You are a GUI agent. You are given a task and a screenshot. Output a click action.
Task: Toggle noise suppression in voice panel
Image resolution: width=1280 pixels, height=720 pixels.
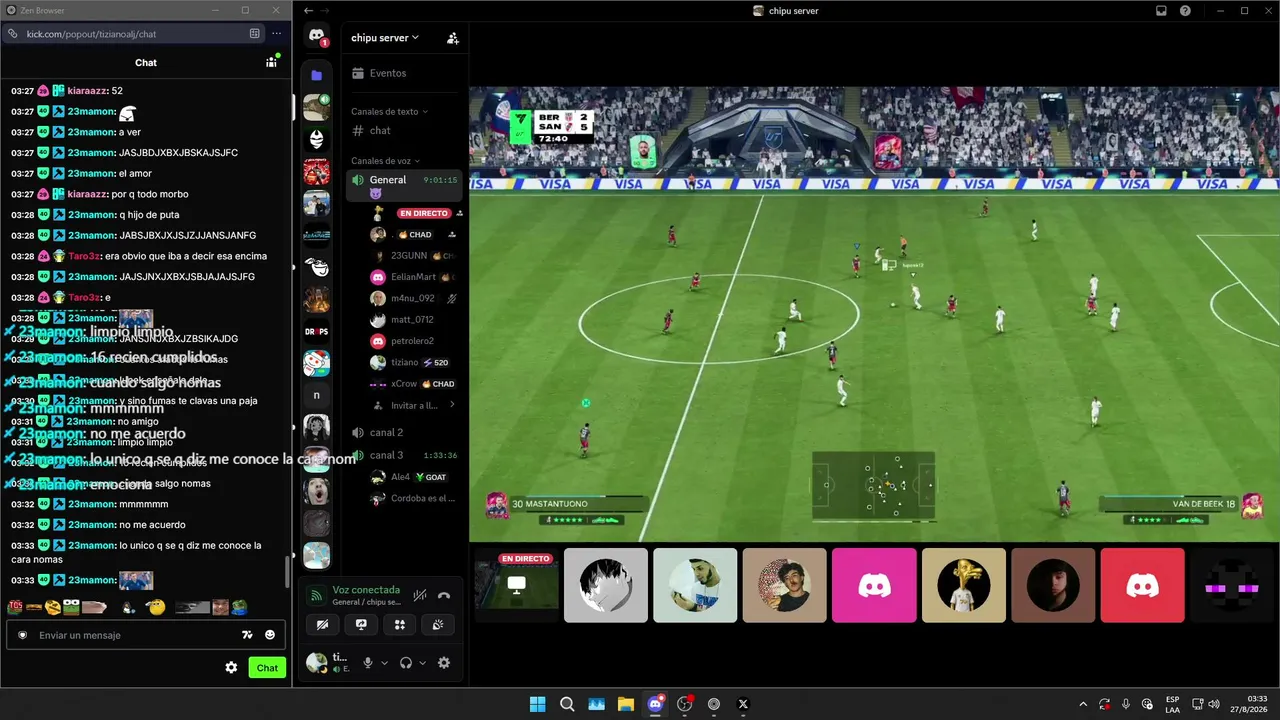point(420,595)
